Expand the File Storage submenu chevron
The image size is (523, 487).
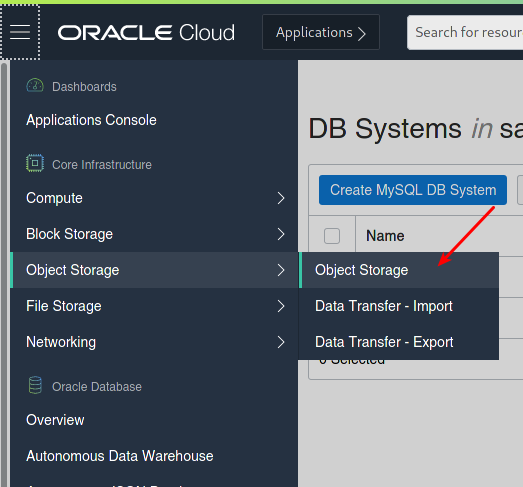(281, 306)
